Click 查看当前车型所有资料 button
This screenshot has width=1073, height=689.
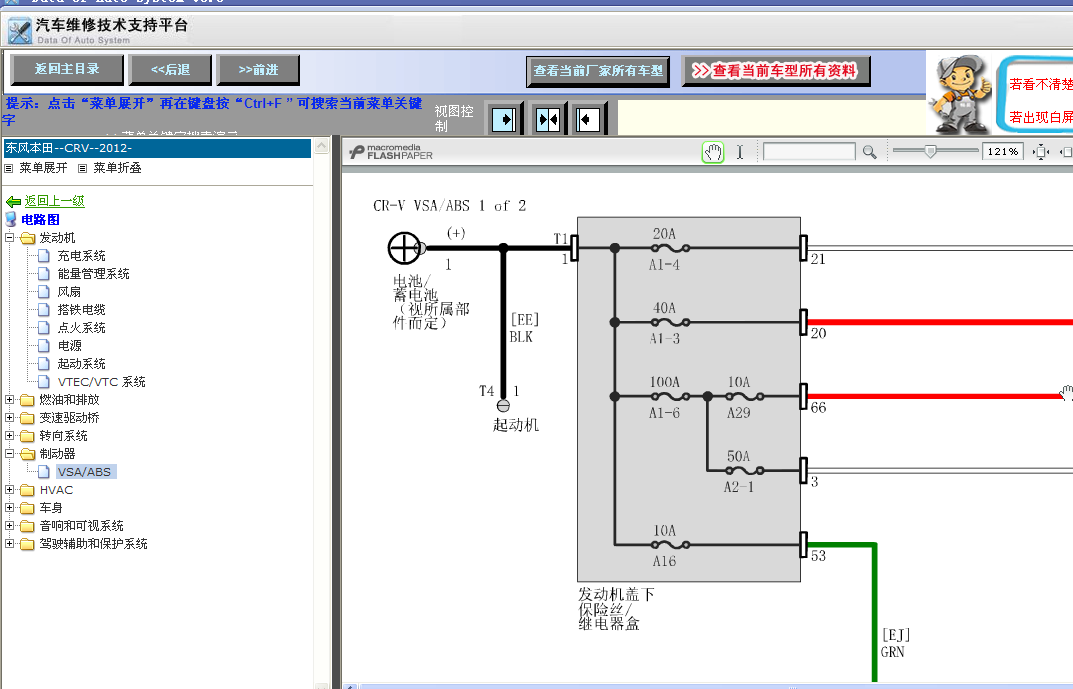(x=775, y=71)
